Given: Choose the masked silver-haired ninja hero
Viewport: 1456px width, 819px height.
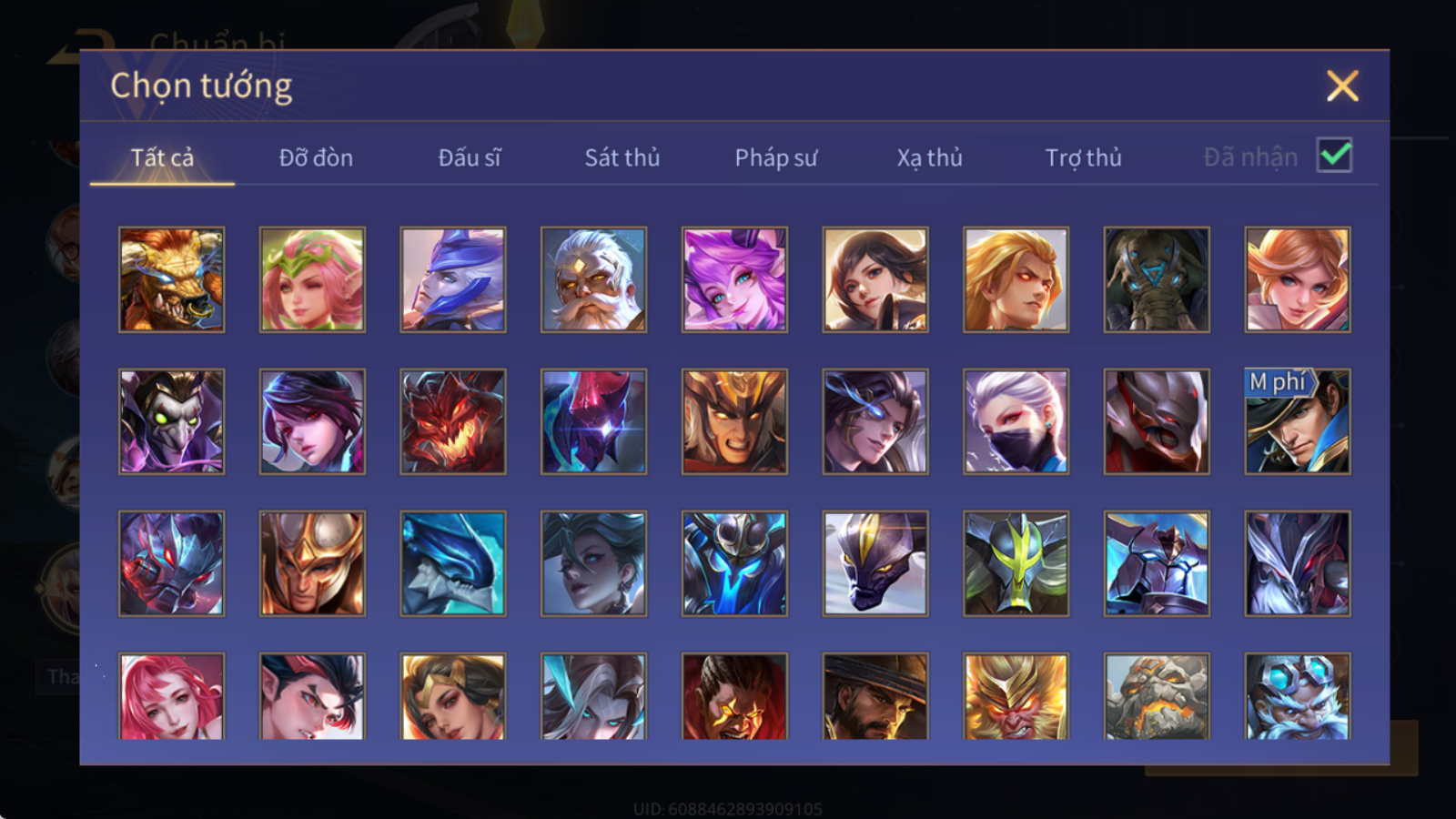Looking at the screenshot, I should [x=1016, y=421].
